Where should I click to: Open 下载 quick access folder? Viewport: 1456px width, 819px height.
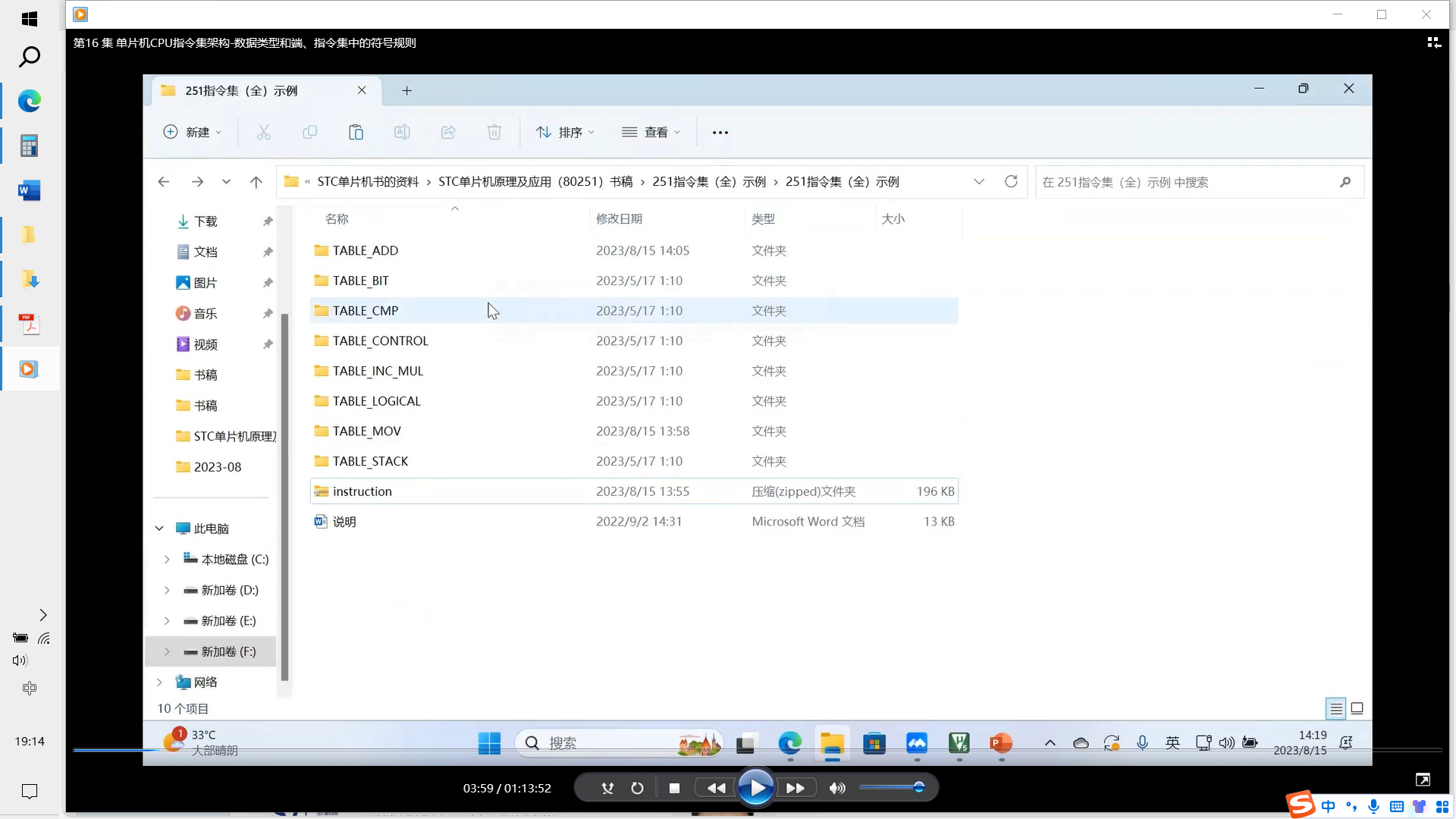pos(206,221)
